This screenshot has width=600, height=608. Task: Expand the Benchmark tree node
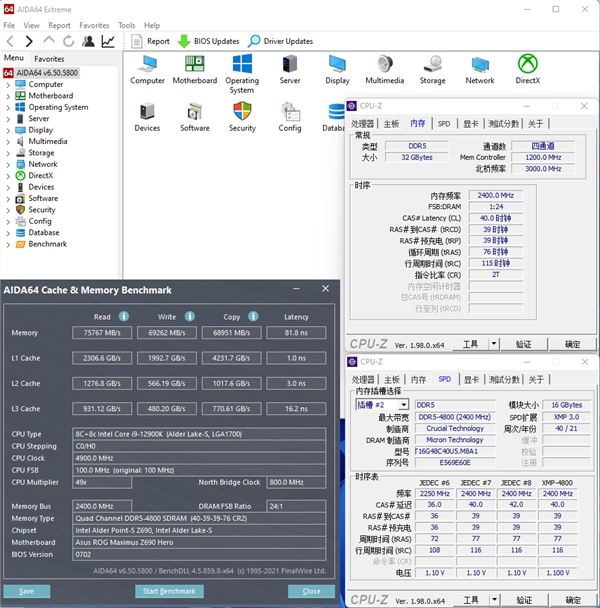coord(8,244)
